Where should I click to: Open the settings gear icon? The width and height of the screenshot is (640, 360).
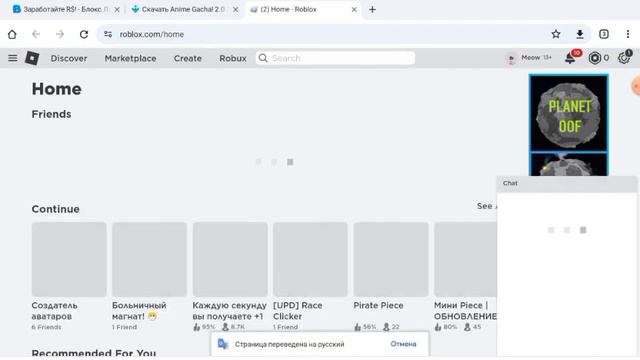click(624, 58)
